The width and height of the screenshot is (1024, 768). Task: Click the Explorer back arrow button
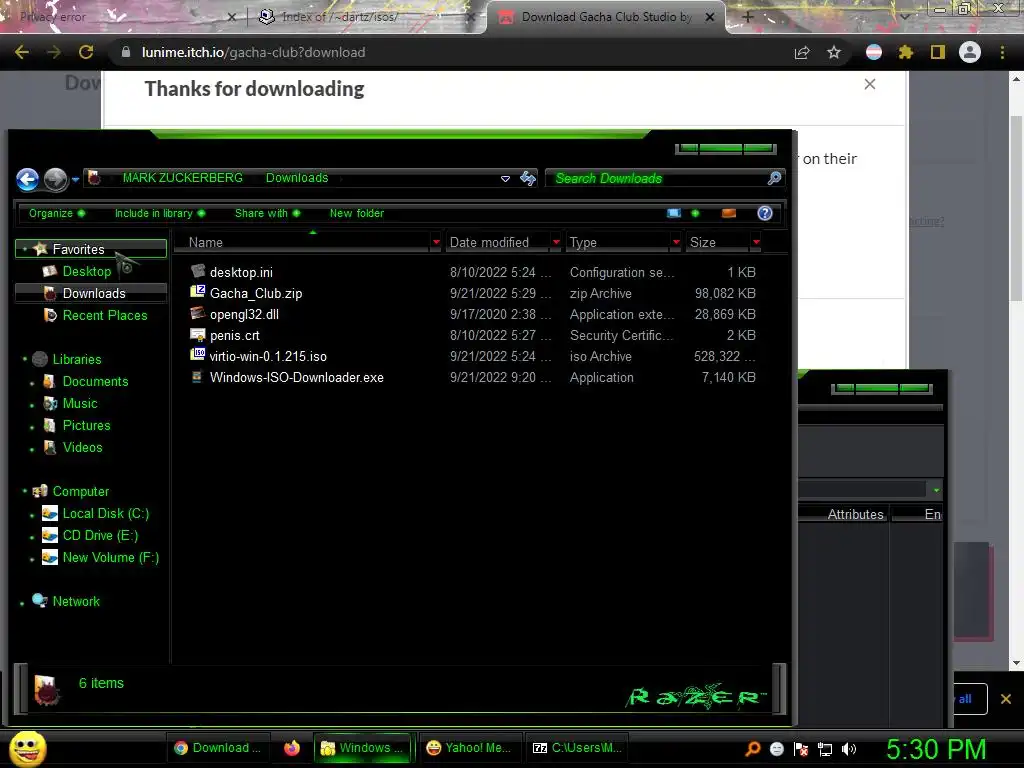(x=27, y=179)
